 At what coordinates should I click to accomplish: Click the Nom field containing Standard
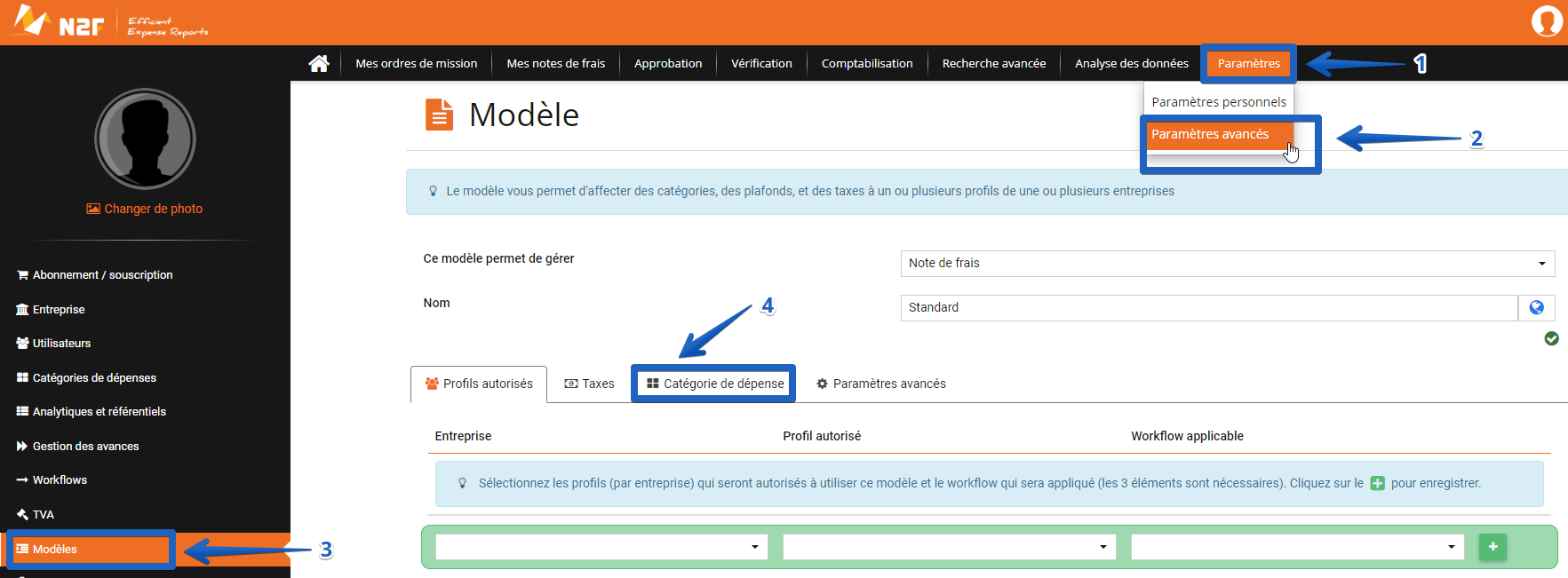coord(1209,307)
